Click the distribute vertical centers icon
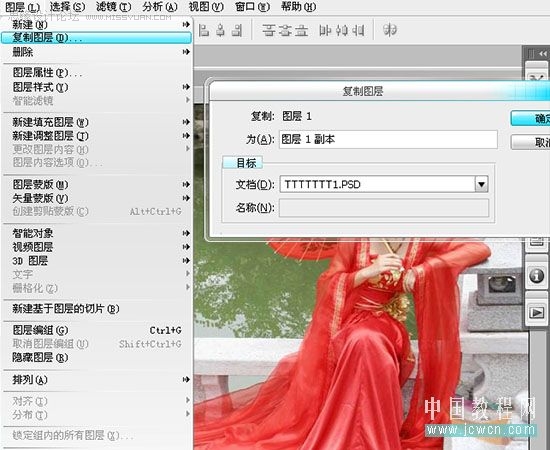The width and height of the screenshot is (550, 450). pos(285,31)
